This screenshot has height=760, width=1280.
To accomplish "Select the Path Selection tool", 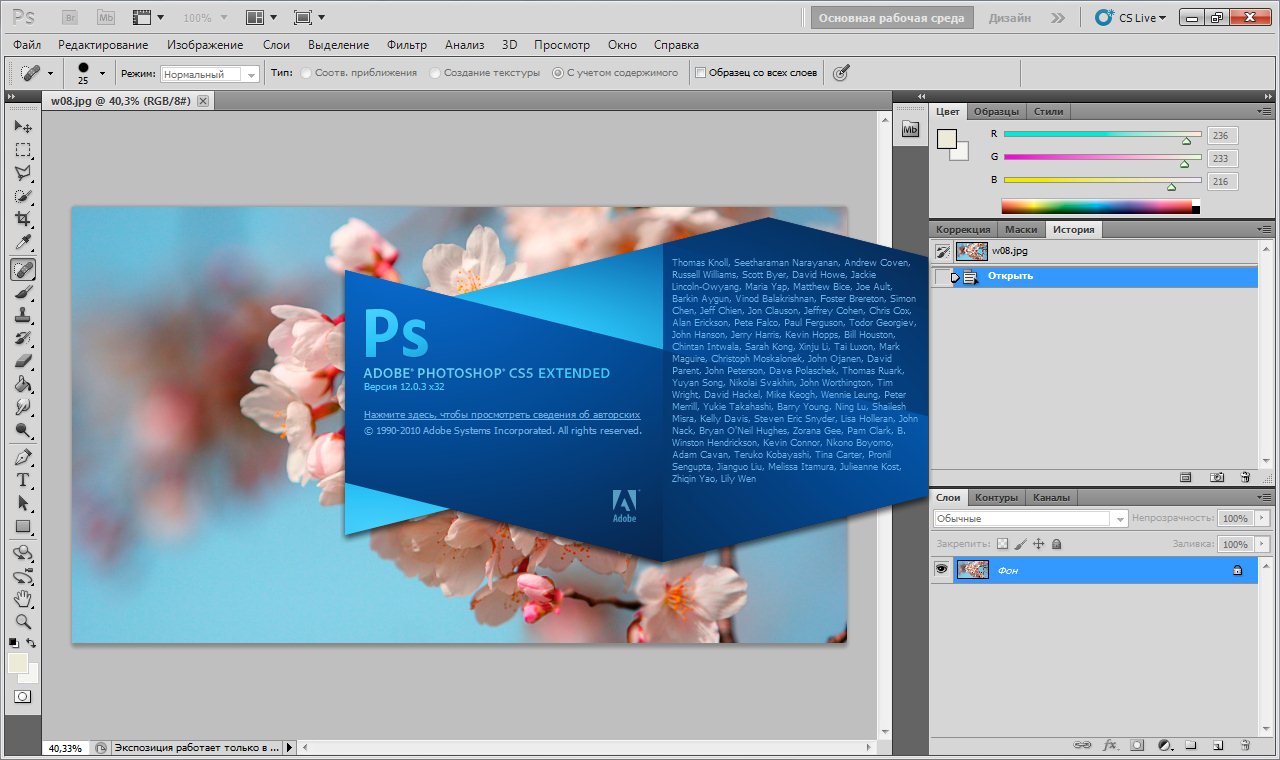I will click(x=23, y=503).
